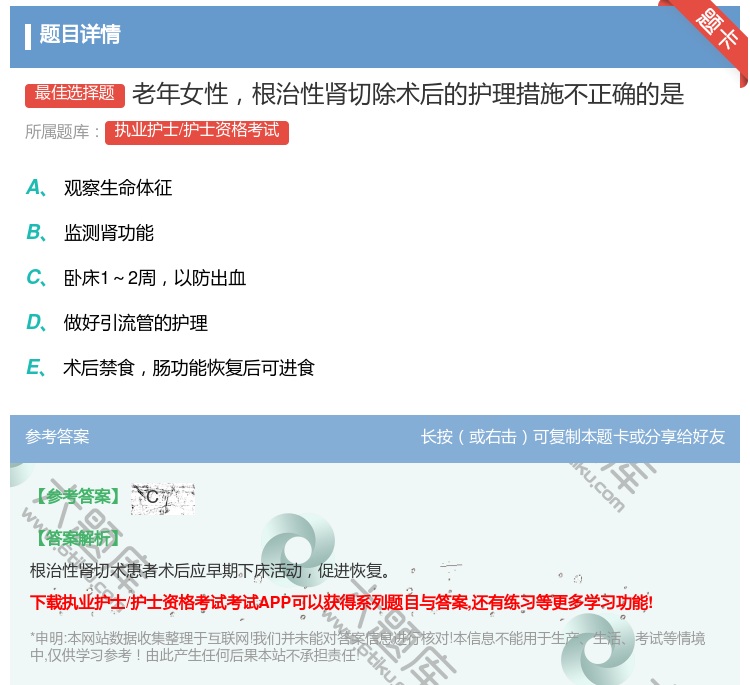Click the explanation text 根治性肾切术患者术后应早期下床活动
The height and width of the screenshot is (685, 750).
210,571
